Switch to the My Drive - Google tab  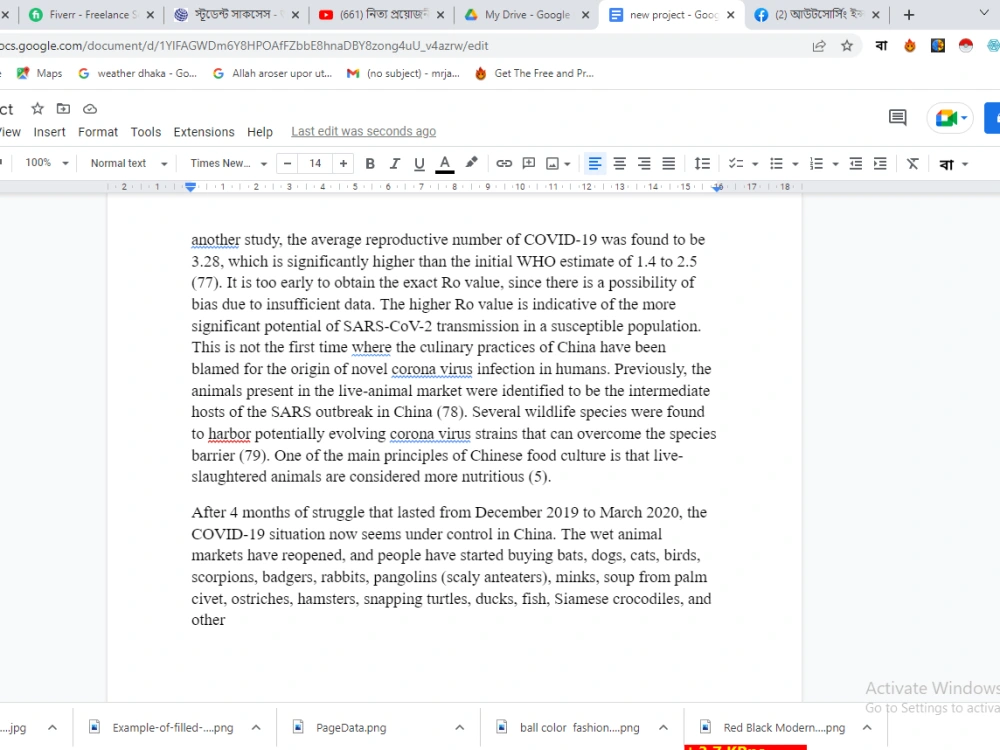527,15
